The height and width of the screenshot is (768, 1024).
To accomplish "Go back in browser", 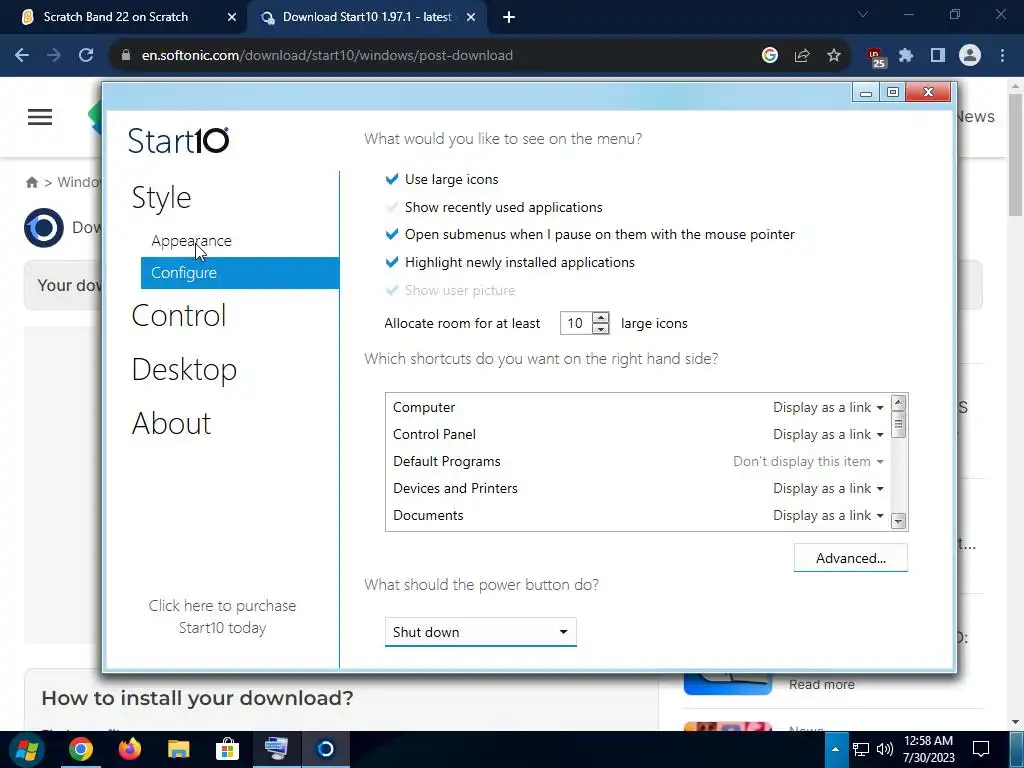I will (x=22, y=56).
